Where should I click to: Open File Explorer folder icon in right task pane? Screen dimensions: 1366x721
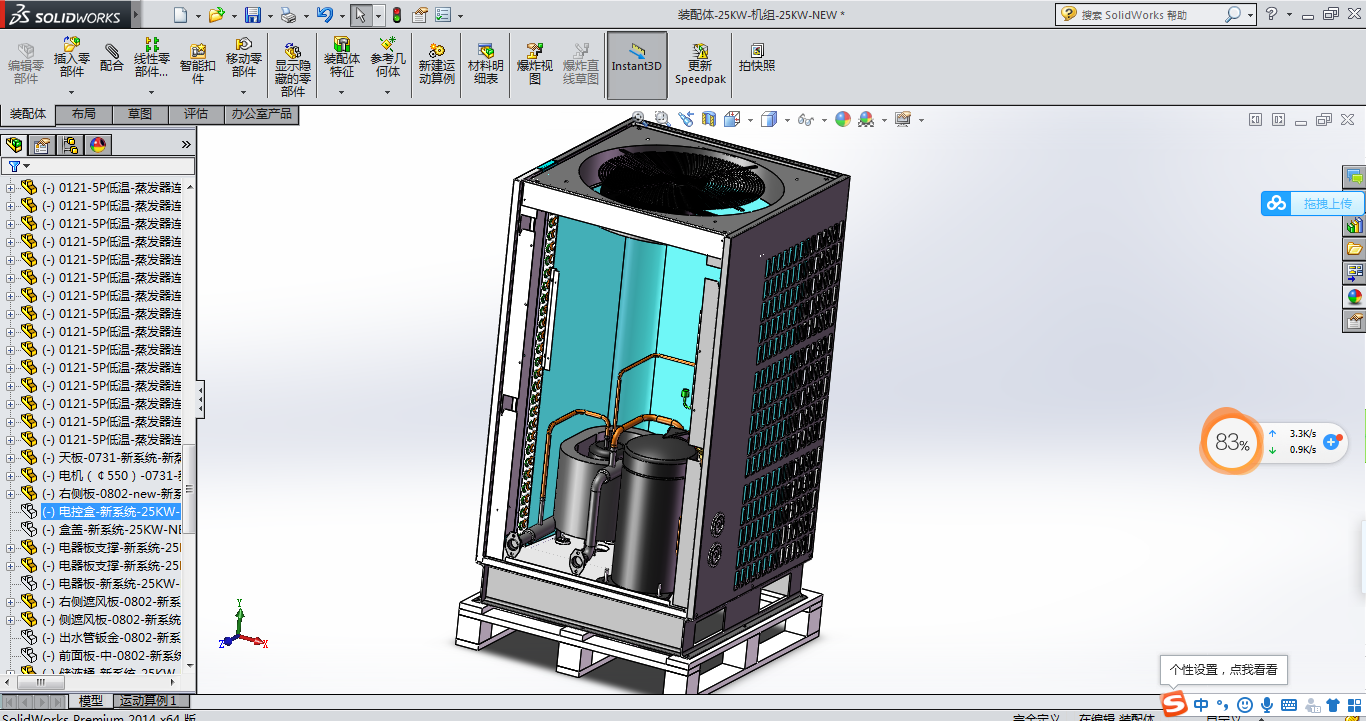1355,248
